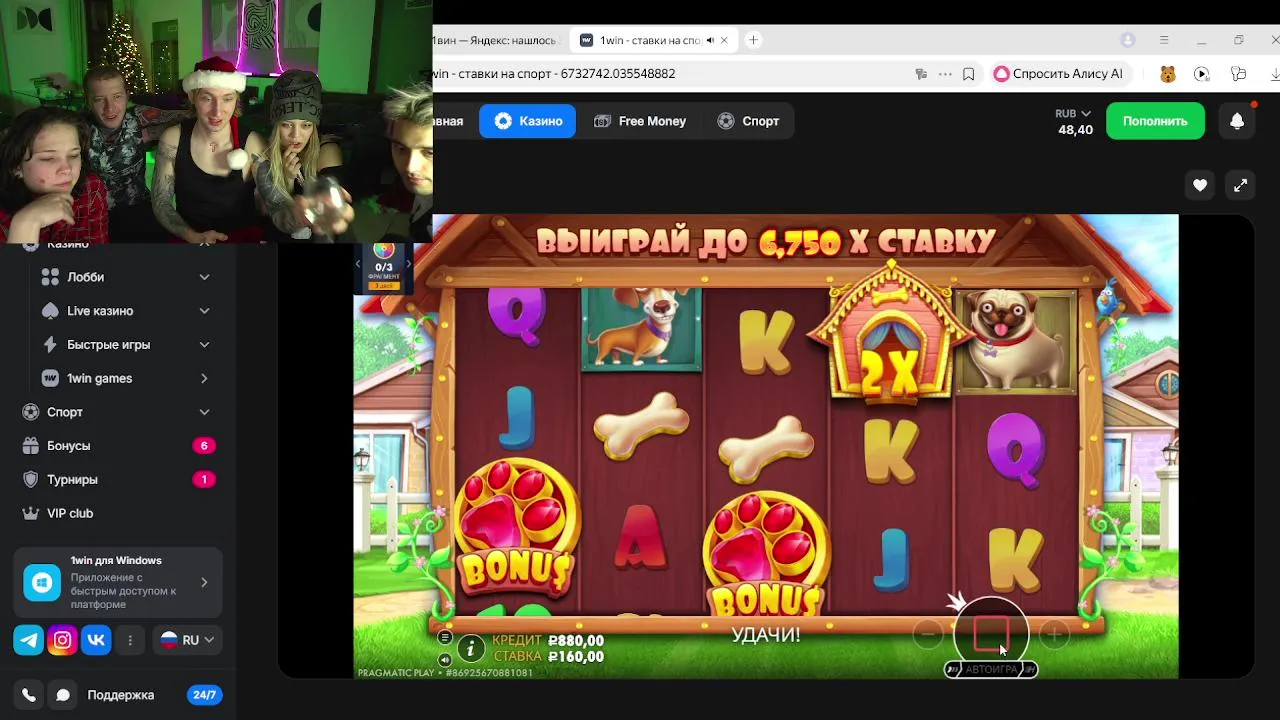Open the chat bubble icon

coord(63,695)
